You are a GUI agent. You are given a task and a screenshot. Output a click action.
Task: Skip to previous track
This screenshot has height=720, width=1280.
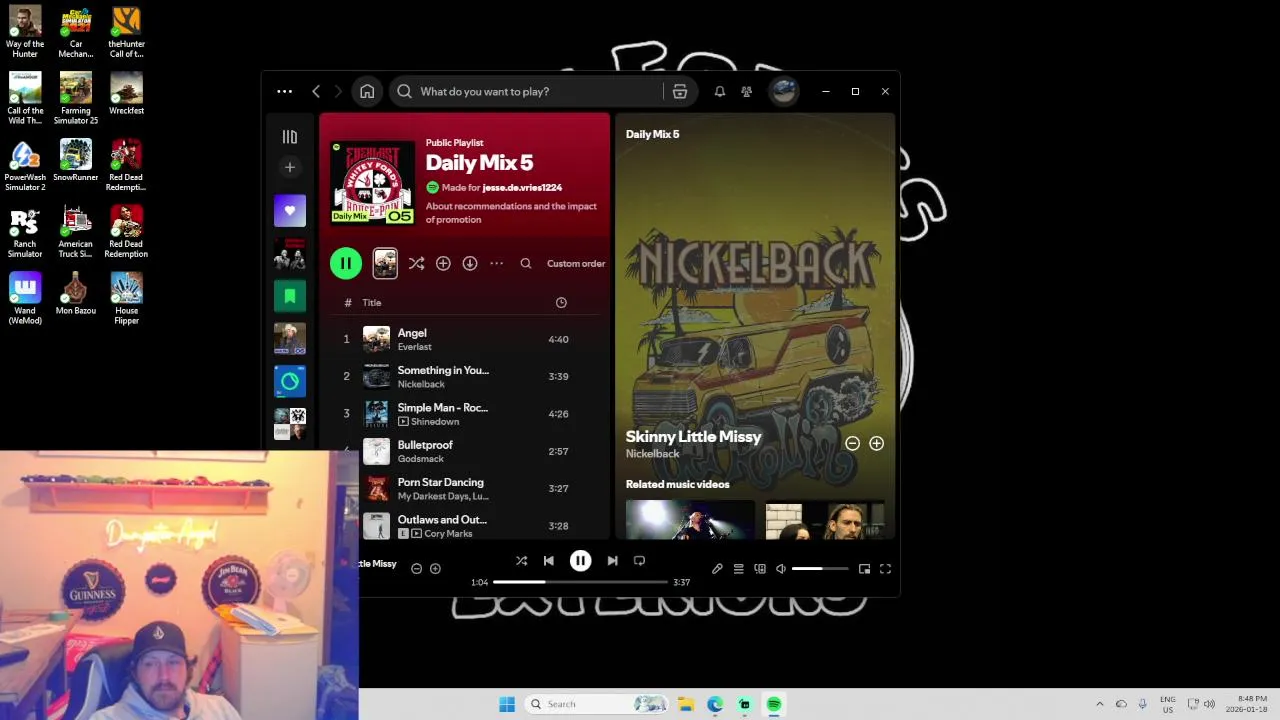coord(548,561)
